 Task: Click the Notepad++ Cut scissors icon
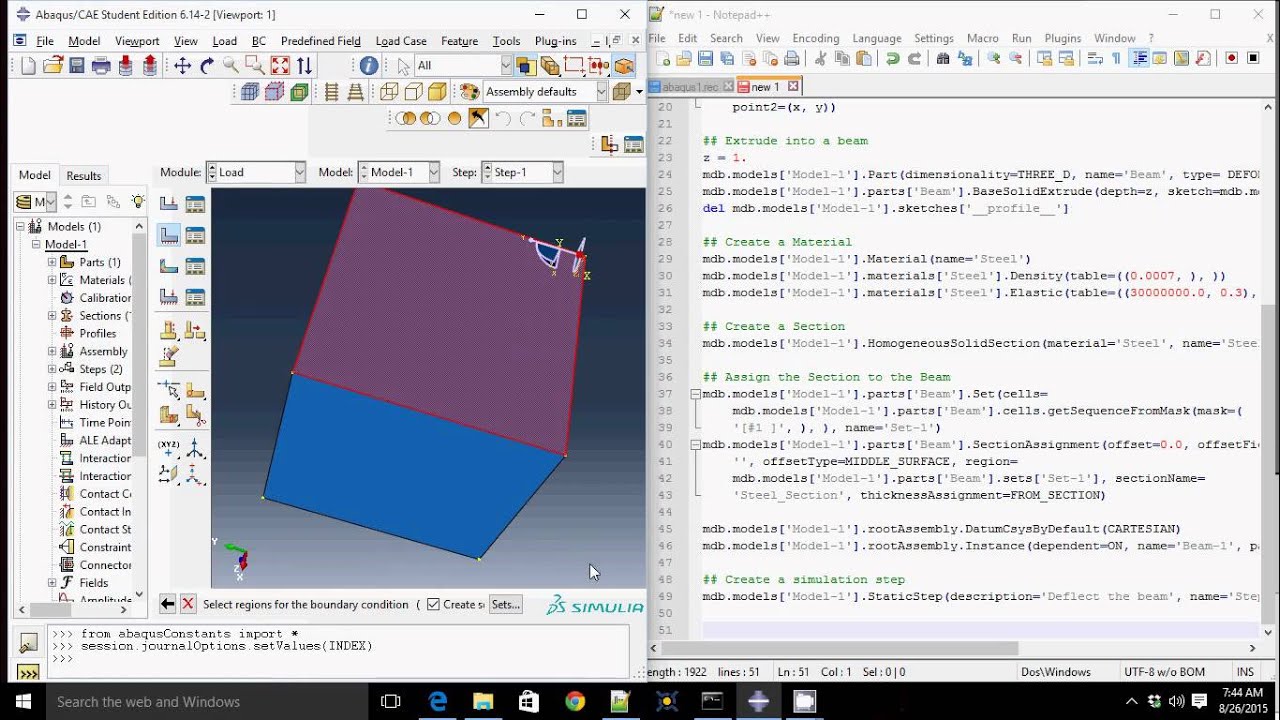click(820, 59)
